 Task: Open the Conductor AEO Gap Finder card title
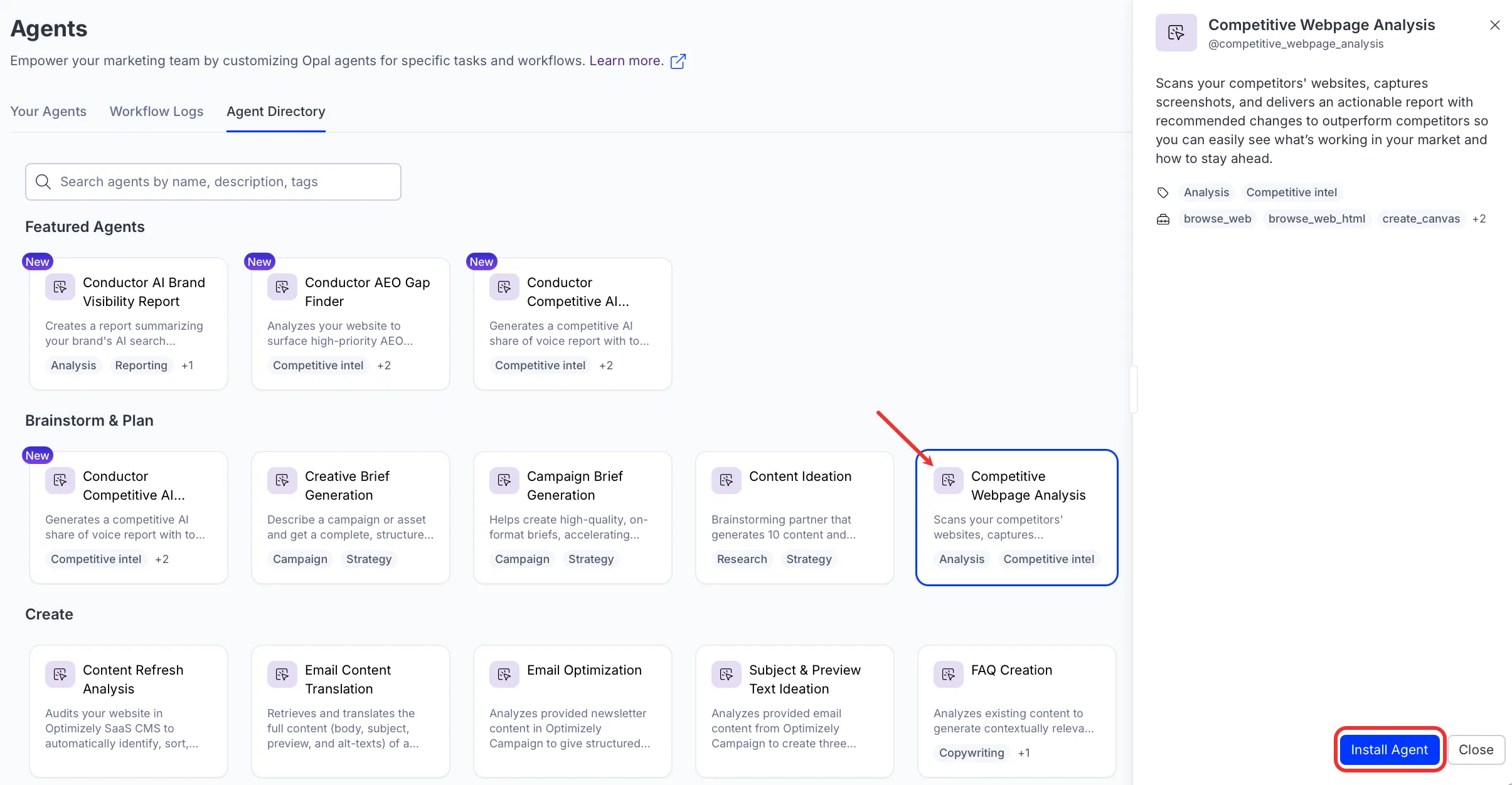point(368,292)
